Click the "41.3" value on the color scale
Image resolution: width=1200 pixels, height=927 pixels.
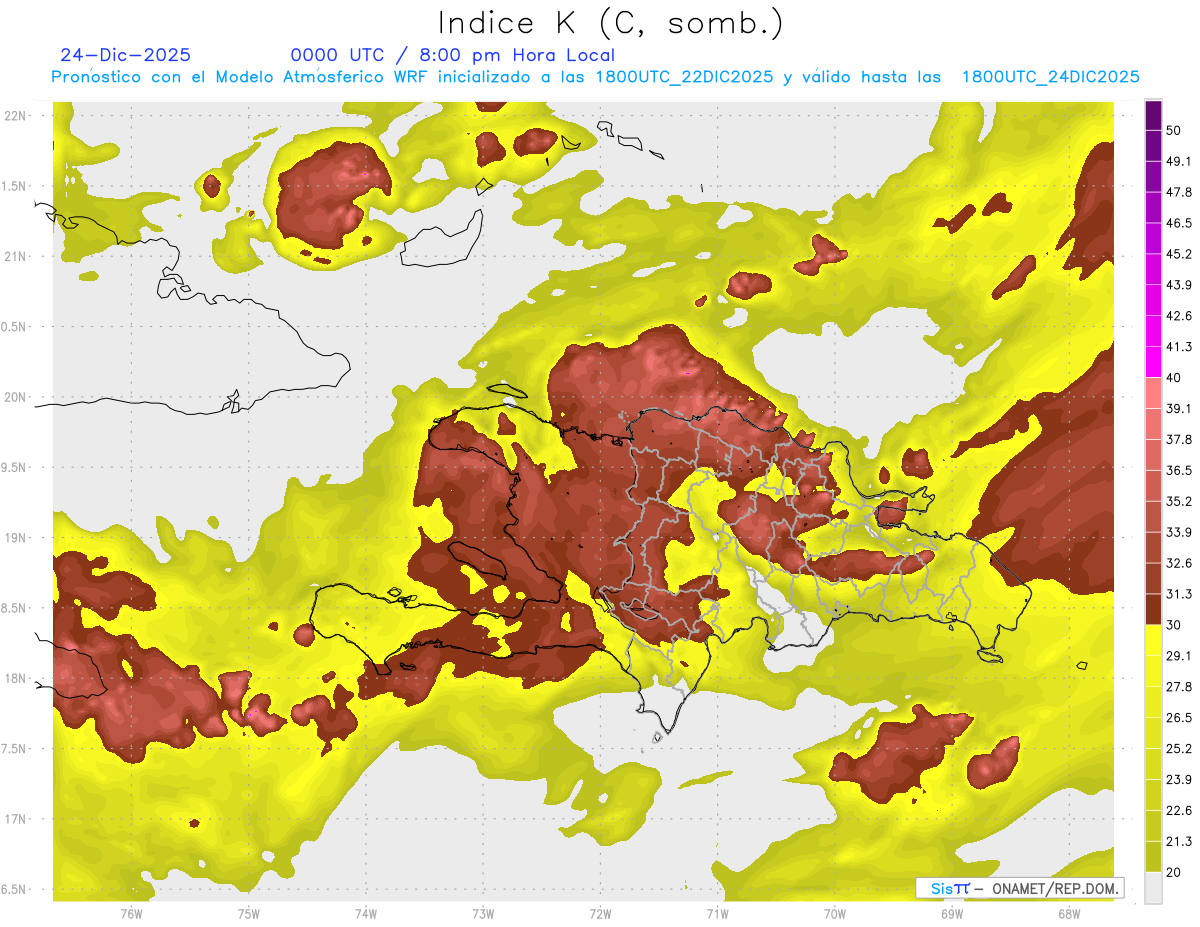[1179, 347]
